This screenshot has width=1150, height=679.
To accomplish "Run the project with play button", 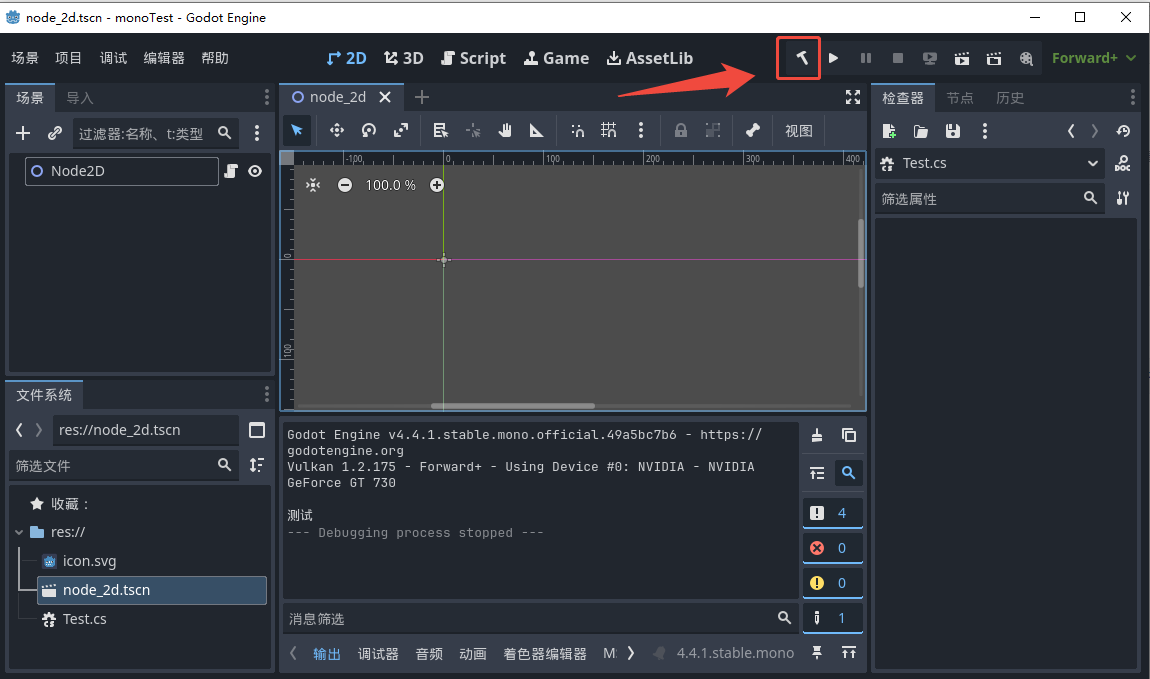I will (833, 58).
